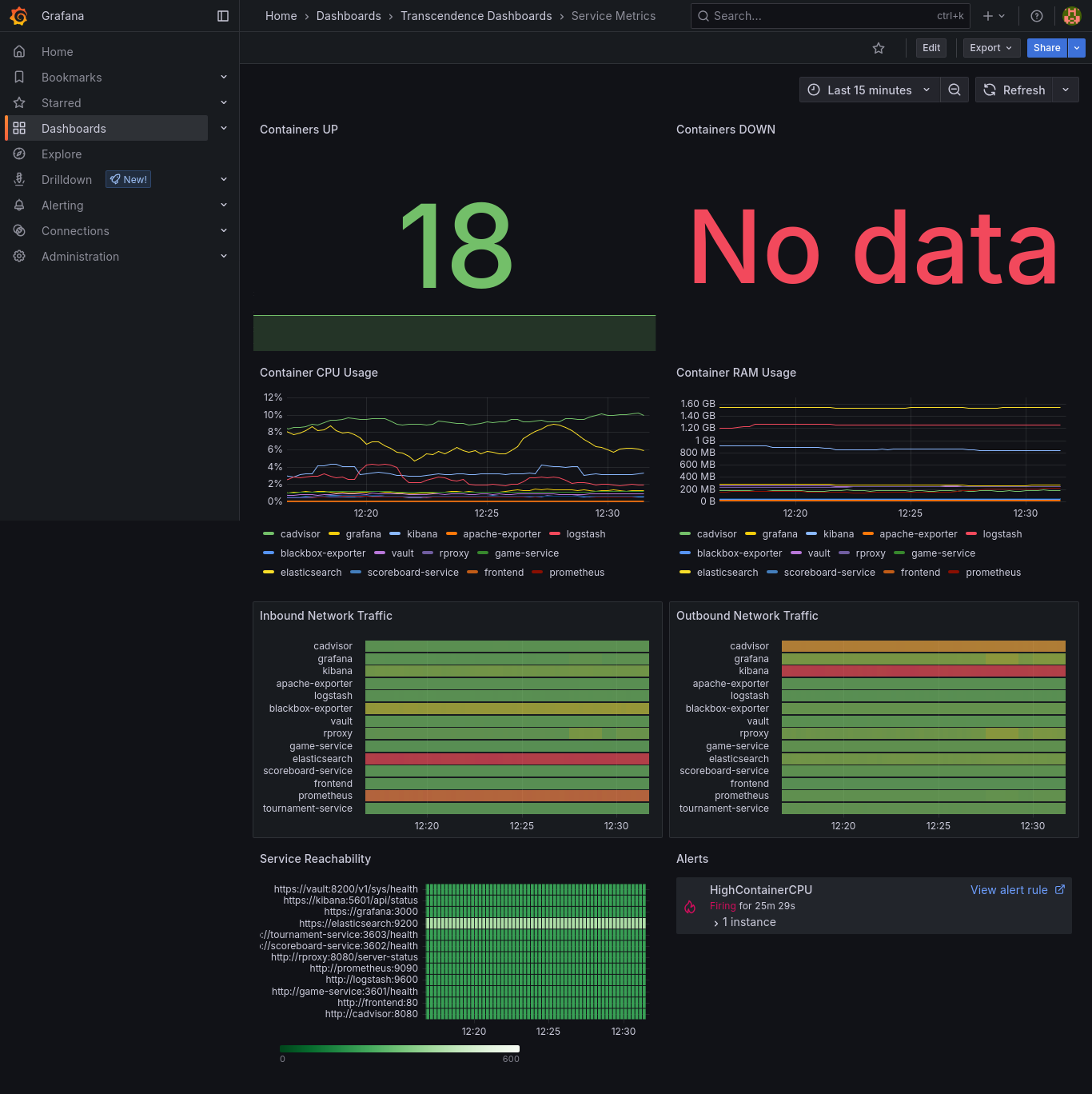Expand the Drilldown section chevron
Screen dimensions: 1092x1094
pos(224,179)
